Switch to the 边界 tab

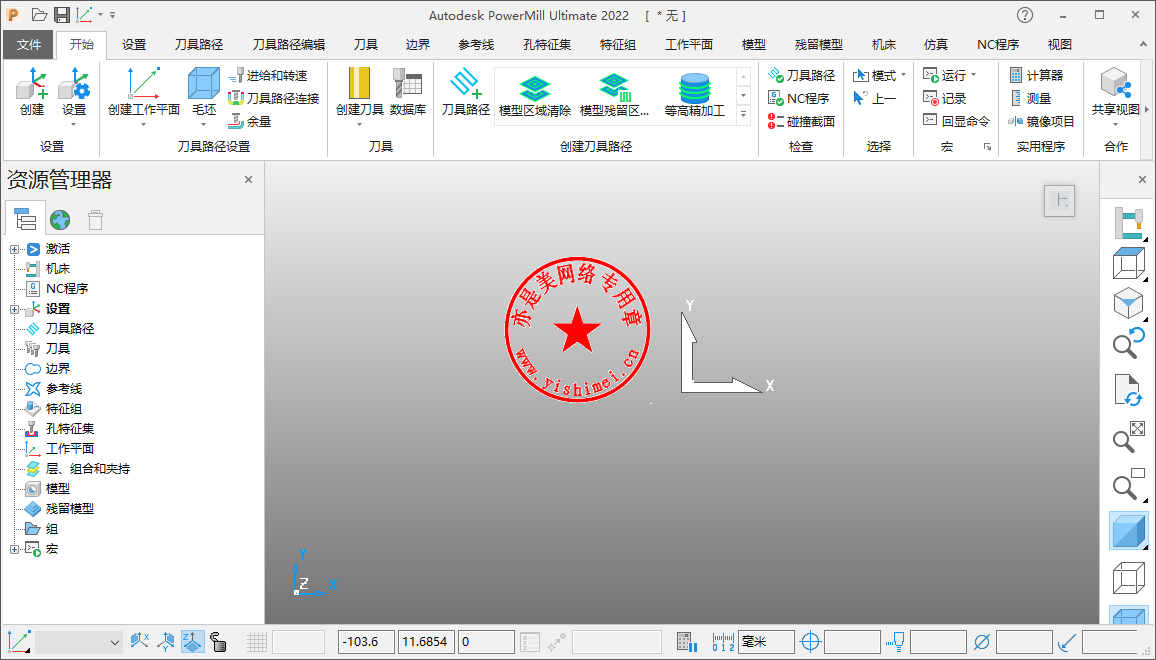pos(417,44)
